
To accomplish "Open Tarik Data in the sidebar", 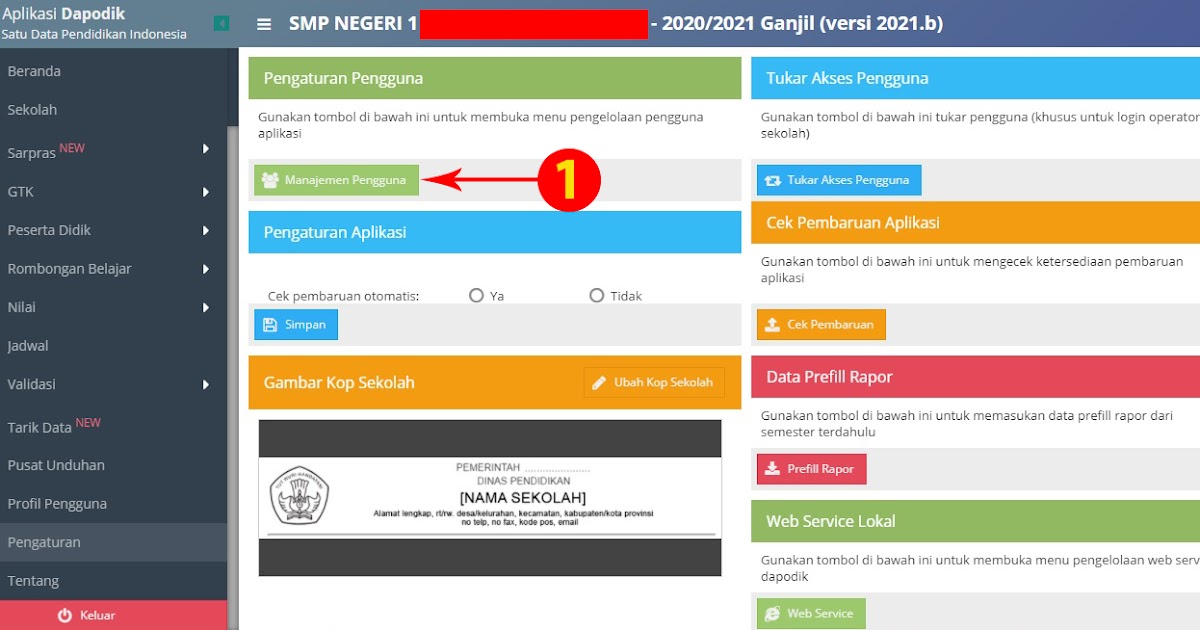I will tap(113, 425).
